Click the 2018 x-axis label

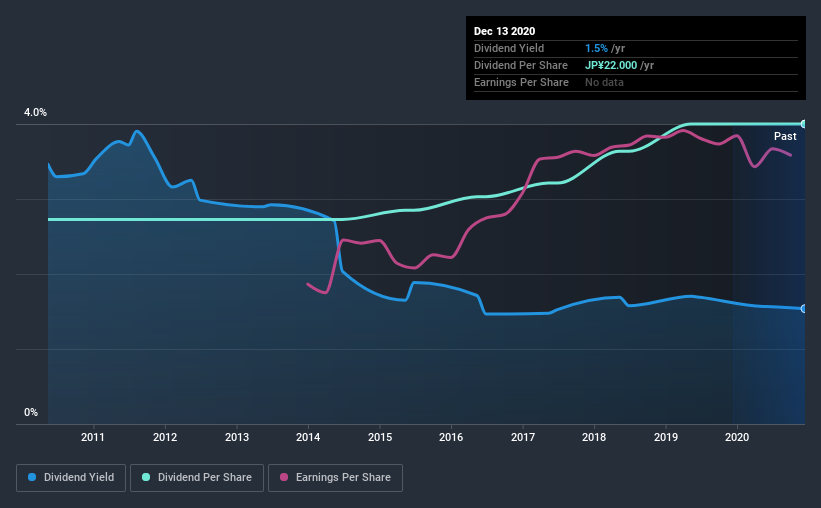click(594, 437)
